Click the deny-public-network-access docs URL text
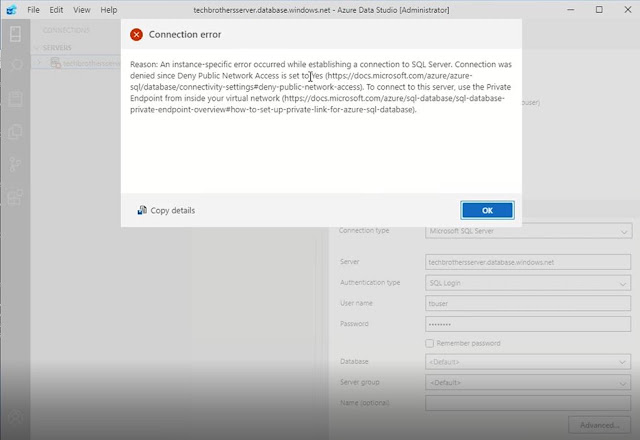 (301, 81)
